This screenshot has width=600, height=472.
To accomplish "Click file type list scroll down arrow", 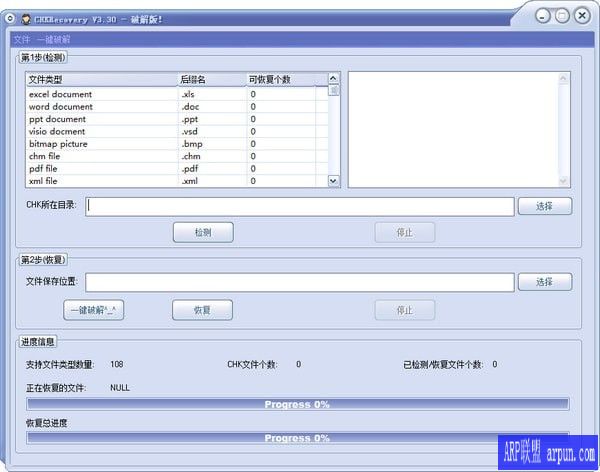I will click(x=334, y=181).
